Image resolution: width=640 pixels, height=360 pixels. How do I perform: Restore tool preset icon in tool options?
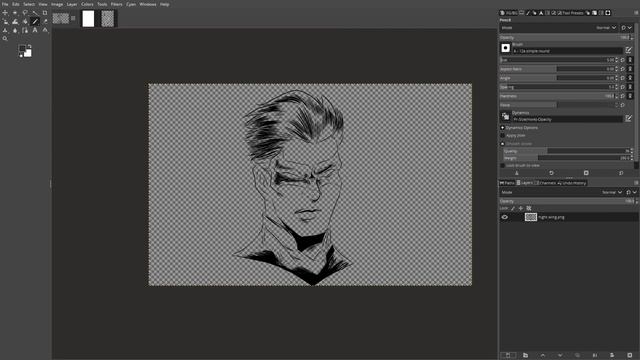point(551,173)
